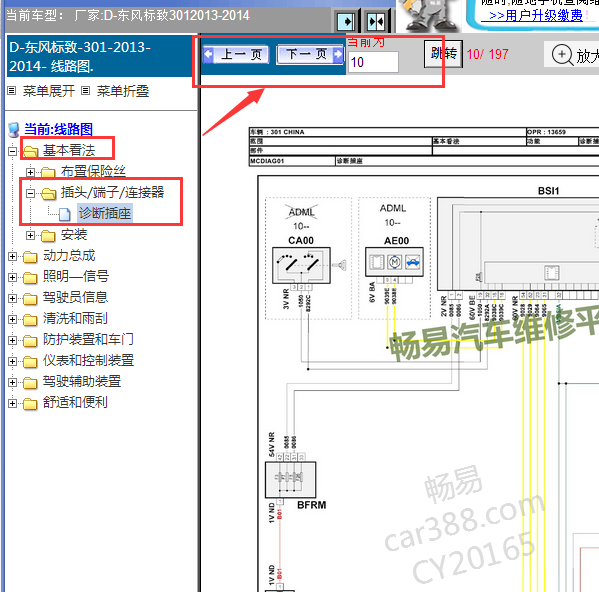The image size is (599, 592).
Task: Click the double-arrow collapse icon in the top bar
Action: click(376, 22)
